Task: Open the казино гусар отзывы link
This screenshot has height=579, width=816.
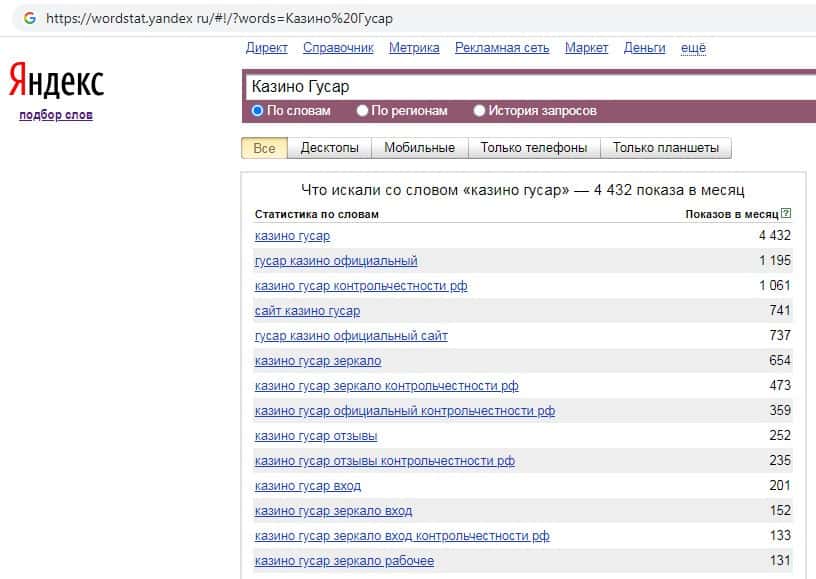Action: pyautogui.click(x=316, y=436)
